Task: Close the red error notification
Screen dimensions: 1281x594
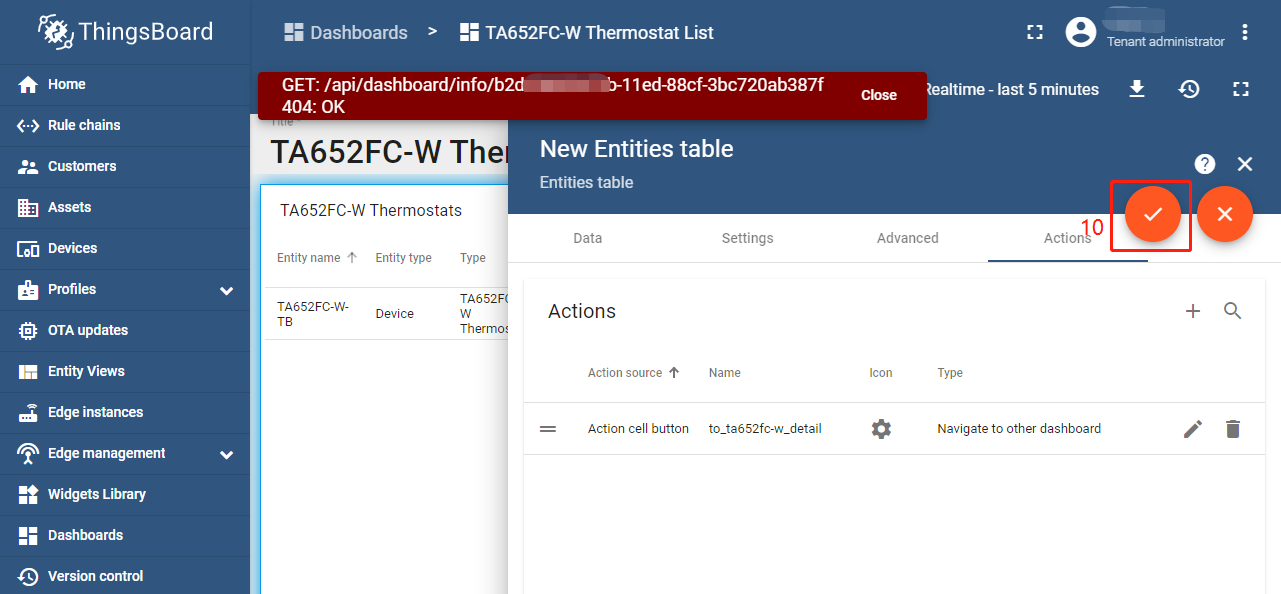Action: pos(879,95)
